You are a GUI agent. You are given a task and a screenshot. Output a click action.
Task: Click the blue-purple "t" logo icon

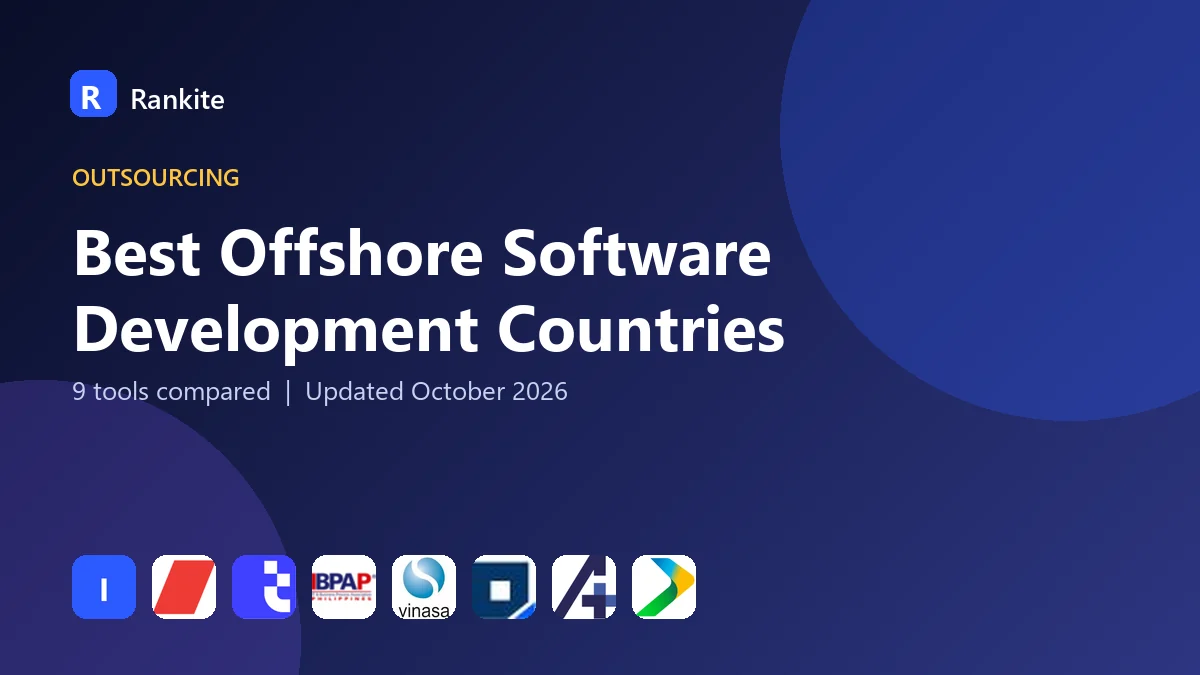264,587
